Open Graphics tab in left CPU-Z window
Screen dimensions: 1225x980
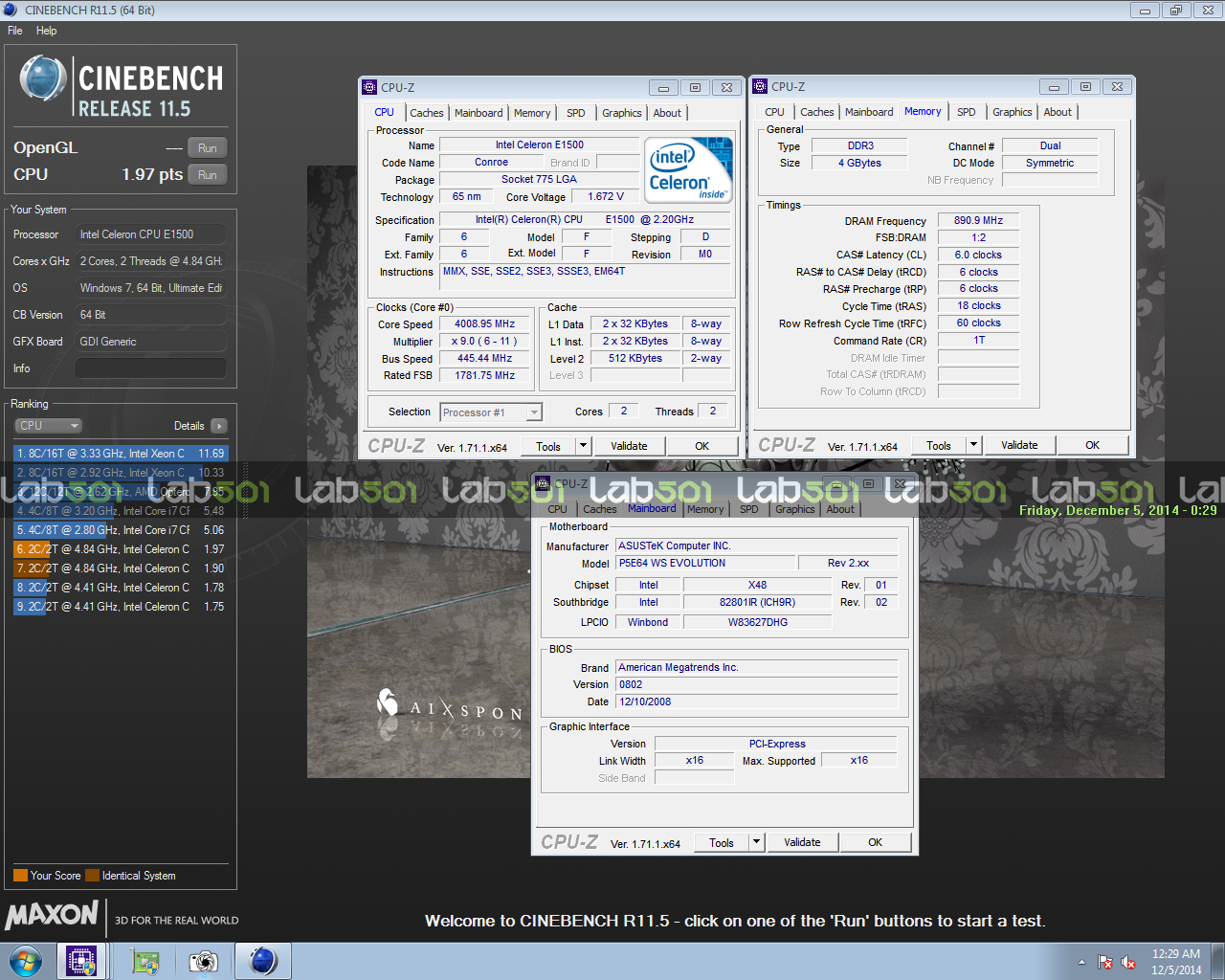(x=622, y=113)
